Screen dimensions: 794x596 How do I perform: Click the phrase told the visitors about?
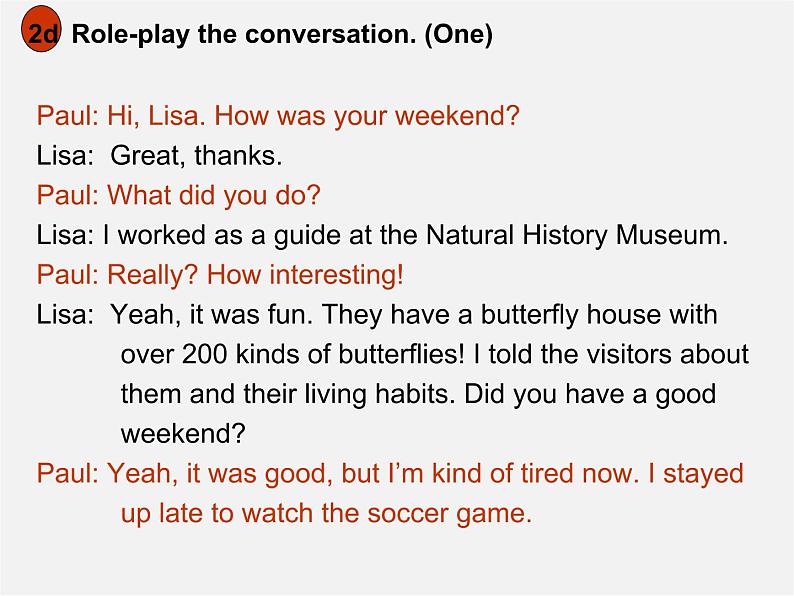[618, 354]
